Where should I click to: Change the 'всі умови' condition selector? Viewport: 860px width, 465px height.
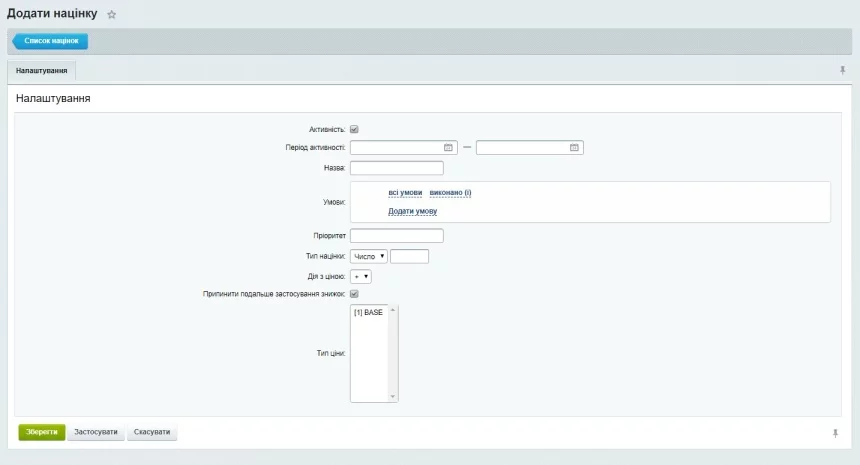click(405, 192)
